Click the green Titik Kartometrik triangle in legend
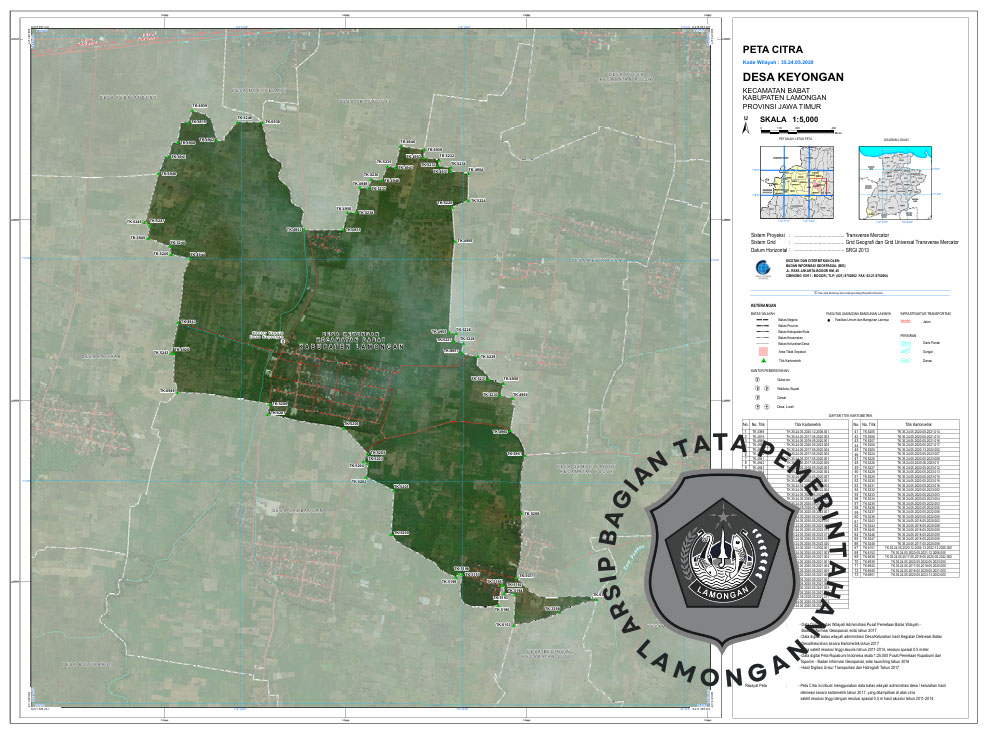986x738 pixels. [766, 359]
